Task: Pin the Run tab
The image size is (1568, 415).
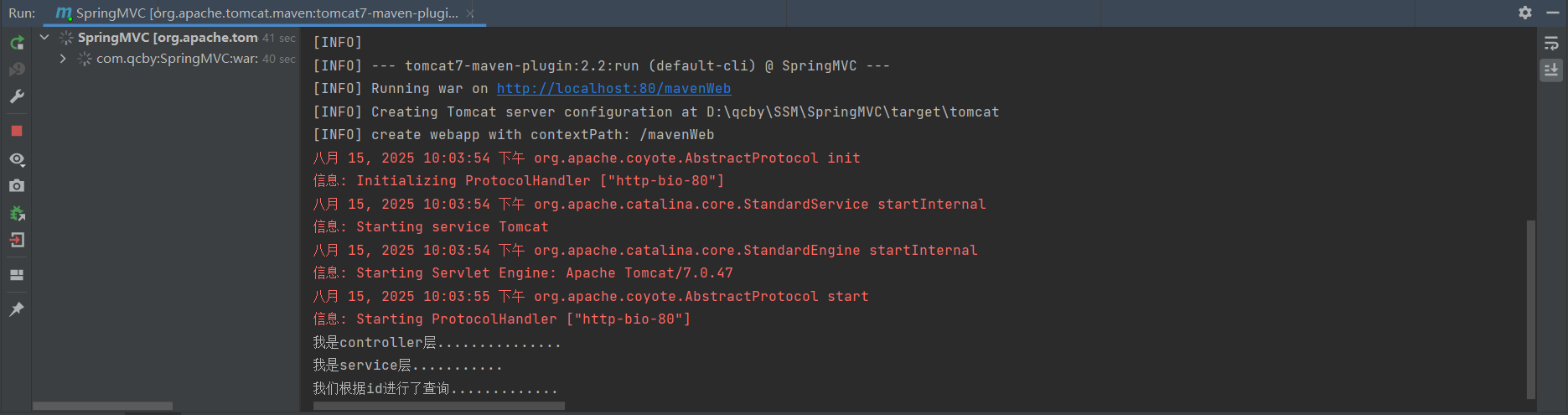Action: (x=17, y=309)
